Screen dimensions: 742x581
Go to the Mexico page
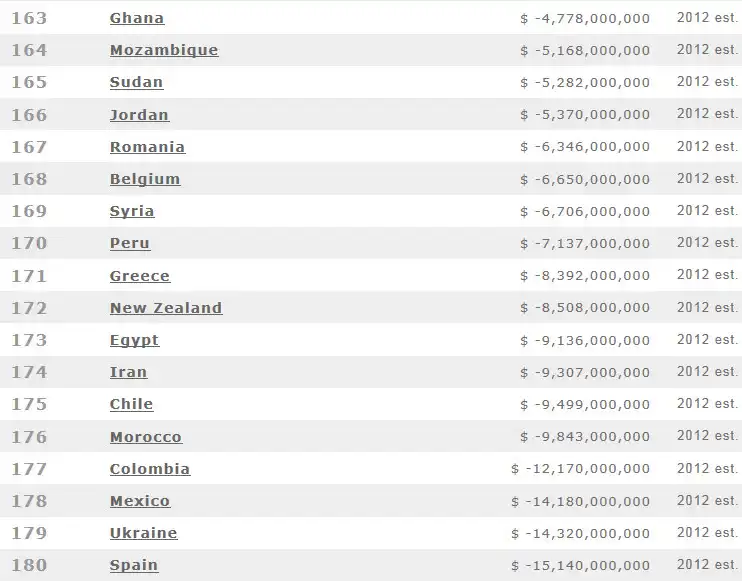(140, 501)
